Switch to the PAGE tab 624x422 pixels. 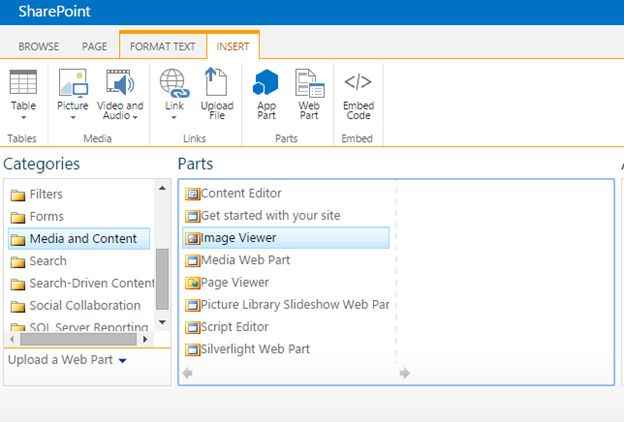click(x=94, y=47)
